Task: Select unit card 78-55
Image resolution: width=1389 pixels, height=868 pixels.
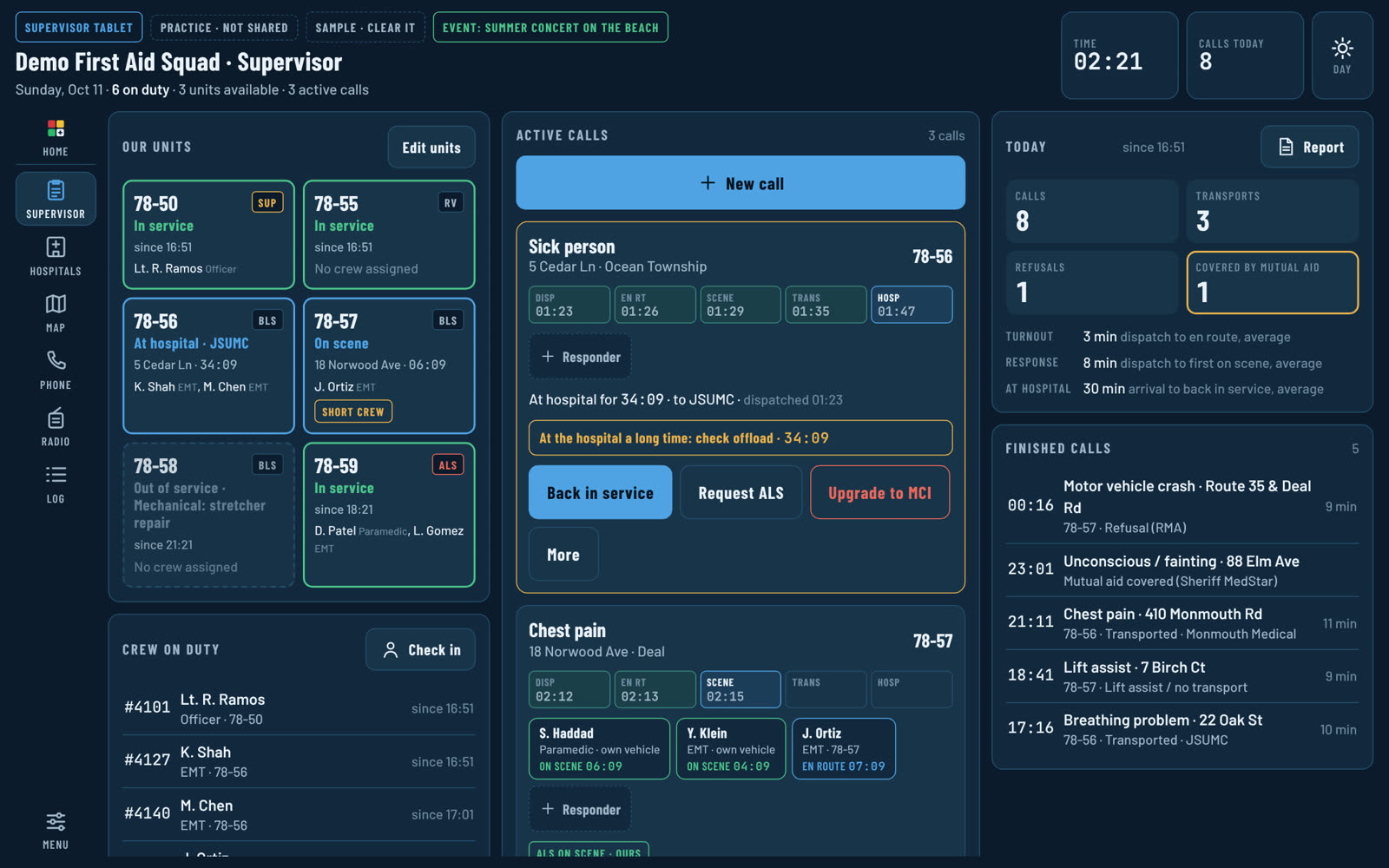Action: click(389, 234)
